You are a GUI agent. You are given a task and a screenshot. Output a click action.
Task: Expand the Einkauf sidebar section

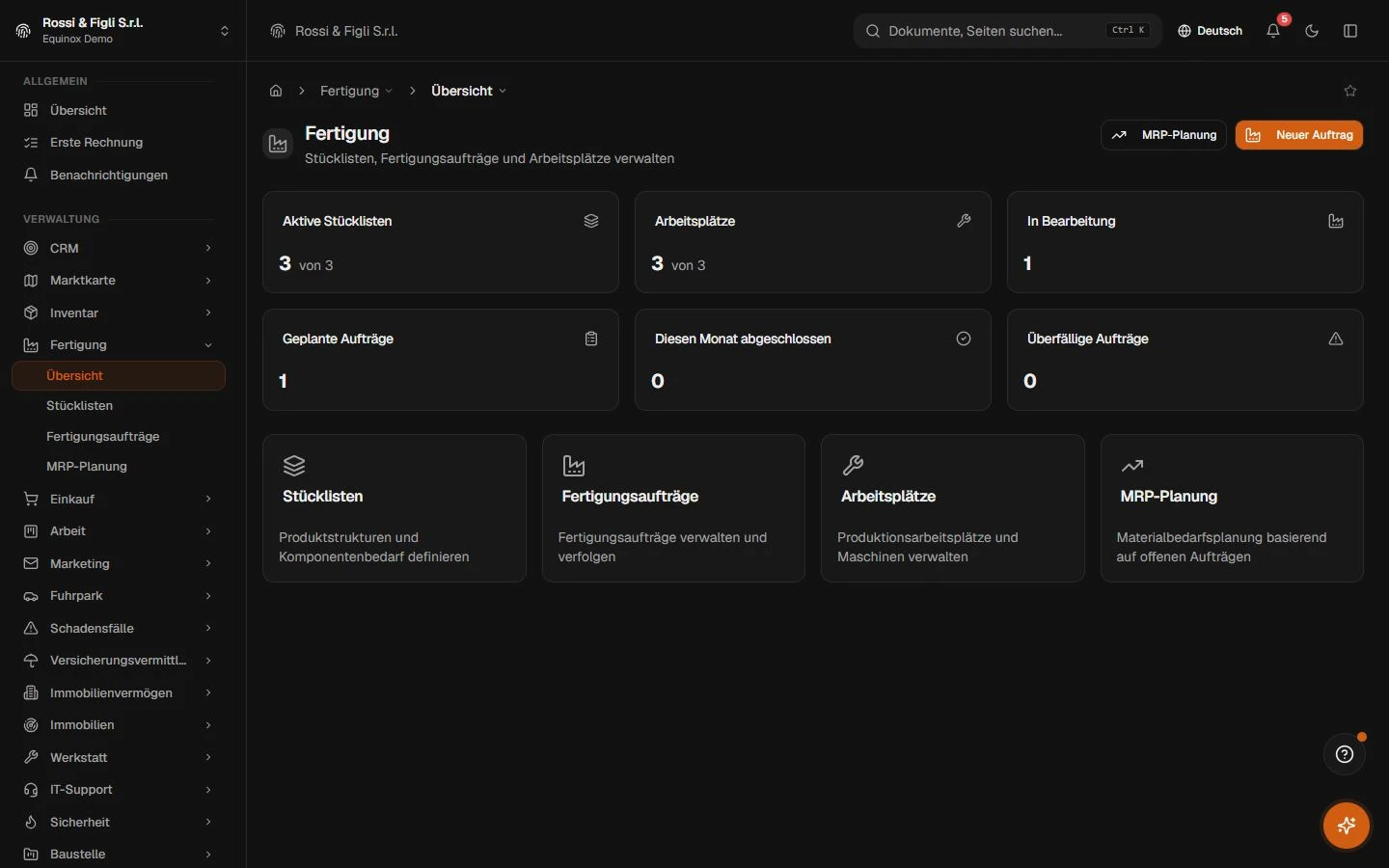tap(119, 499)
